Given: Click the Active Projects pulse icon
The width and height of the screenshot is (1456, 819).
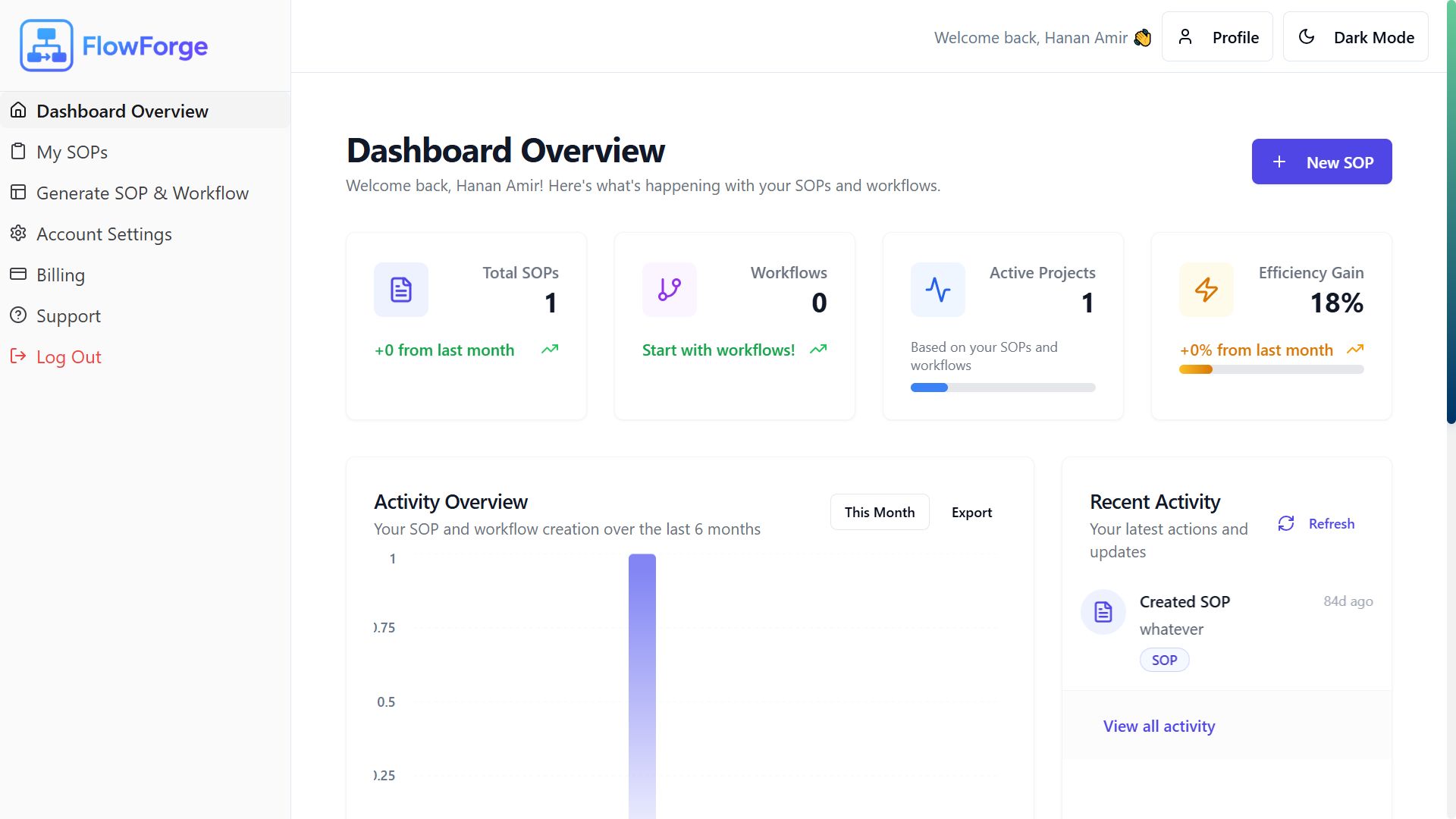Looking at the screenshot, I should 937,290.
